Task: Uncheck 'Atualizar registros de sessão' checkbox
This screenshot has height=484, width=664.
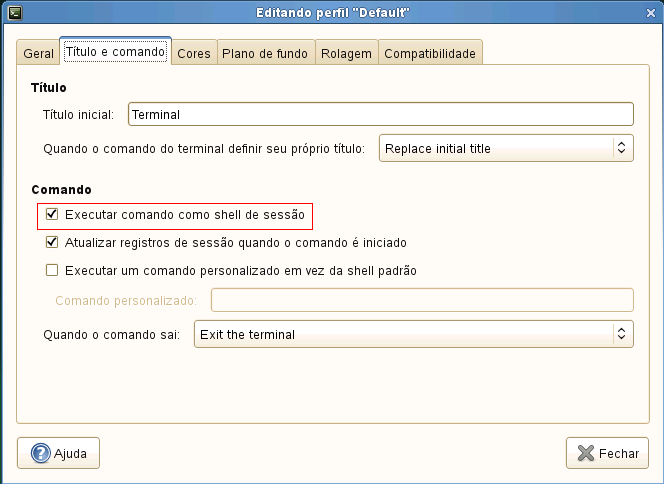Action: pos(52,242)
